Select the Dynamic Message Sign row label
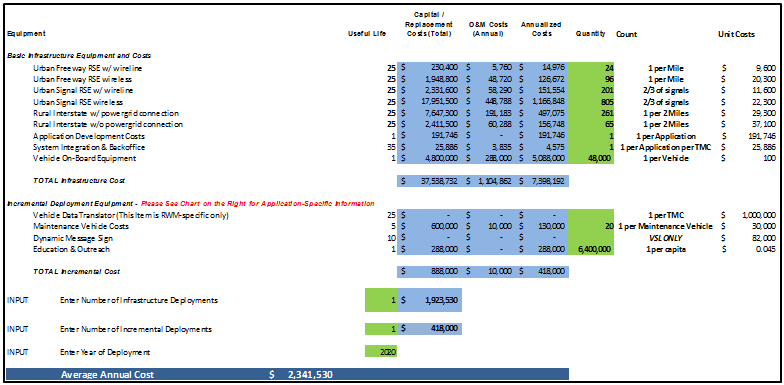784x385 pixels. click(72, 238)
